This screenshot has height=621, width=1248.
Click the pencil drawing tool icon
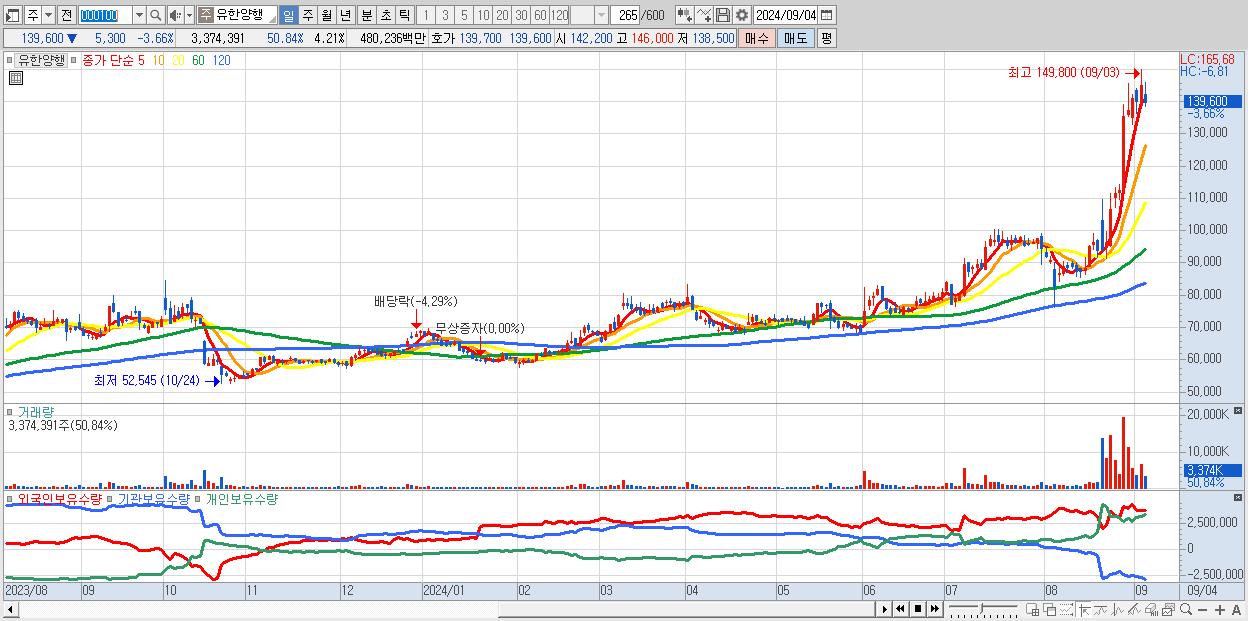(x=1134, y=609)
